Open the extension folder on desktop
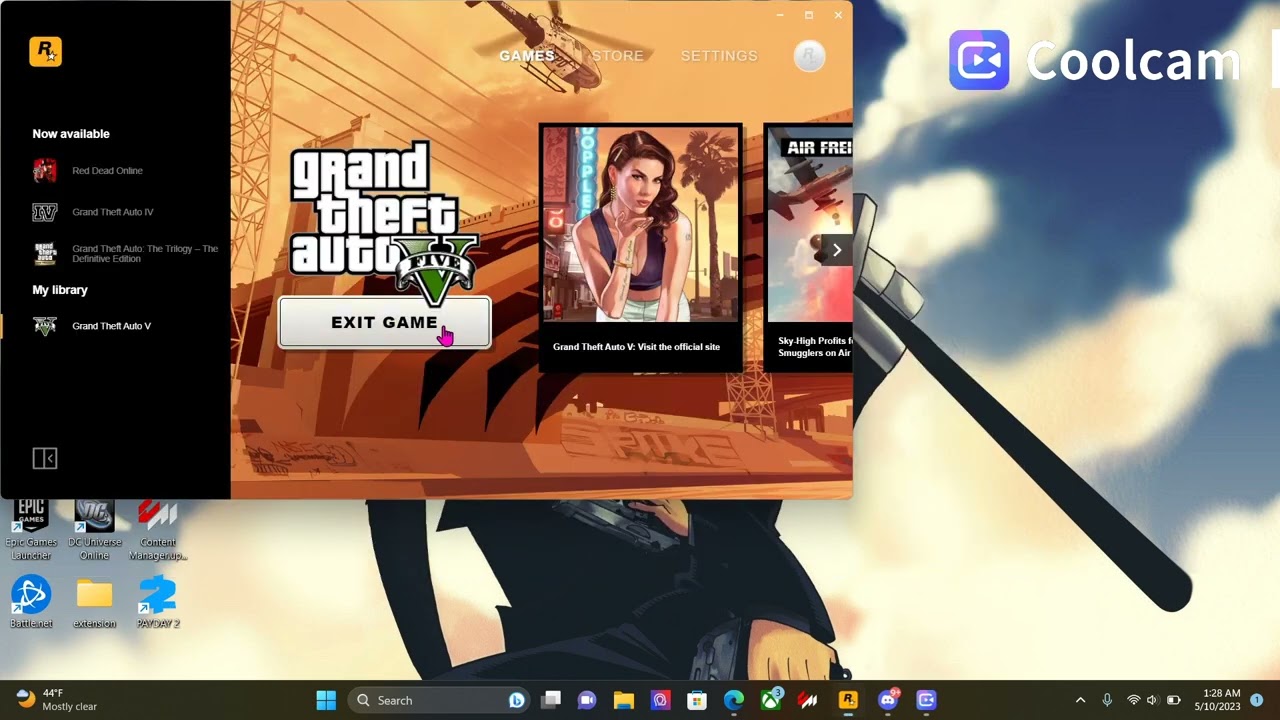This screenshot has width=1280, height=720. pos(95,603)
